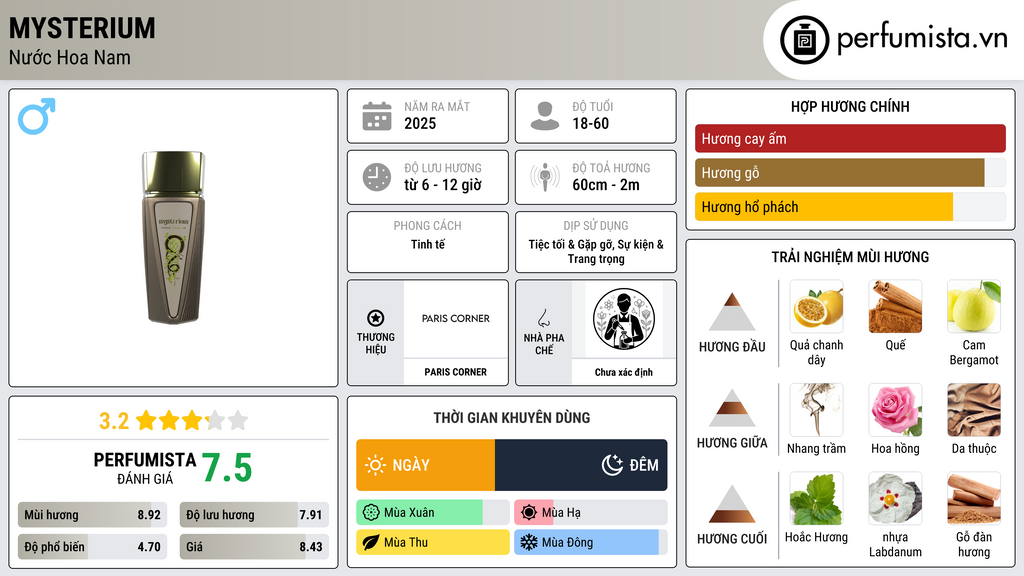Click the blue Mùa Đông season bar

586,542
